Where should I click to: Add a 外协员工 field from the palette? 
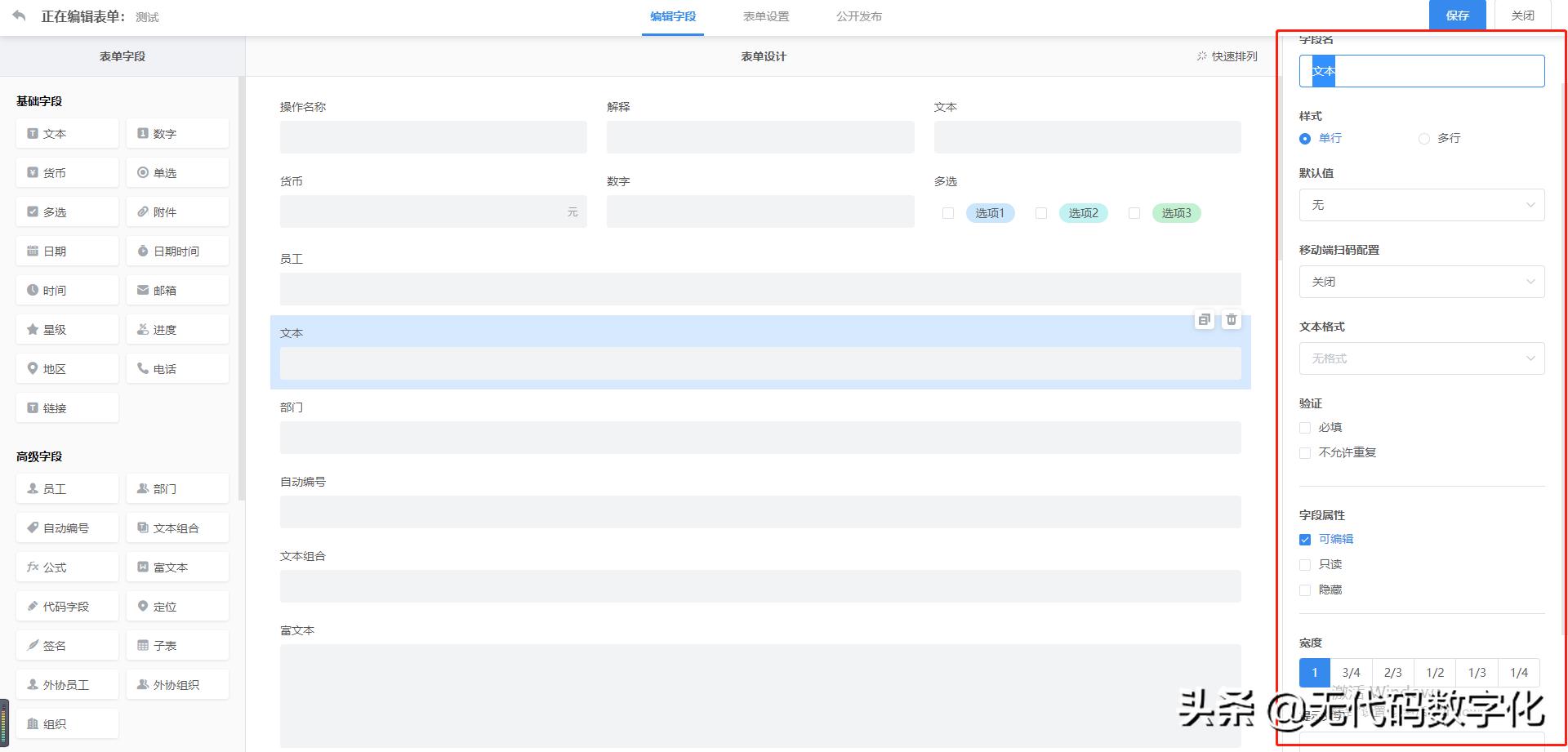pos(67,684)
